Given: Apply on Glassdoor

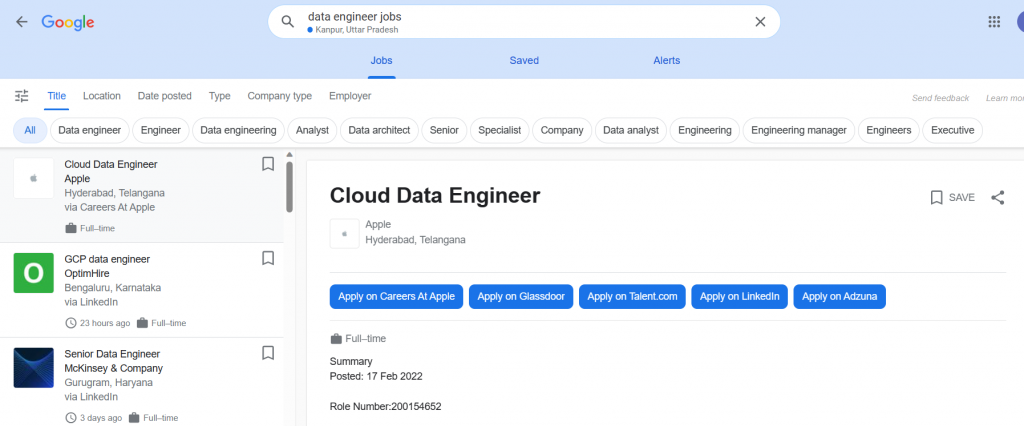Looking at the screenshot, I should [521, 297].
